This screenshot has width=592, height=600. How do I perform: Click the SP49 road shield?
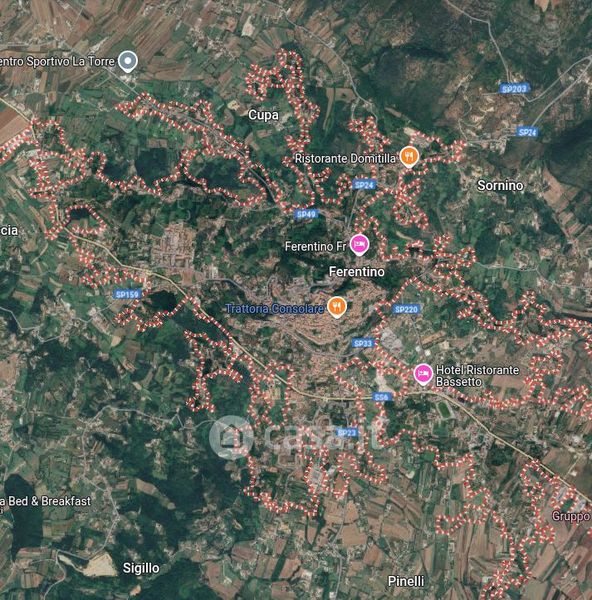(306, 214)
